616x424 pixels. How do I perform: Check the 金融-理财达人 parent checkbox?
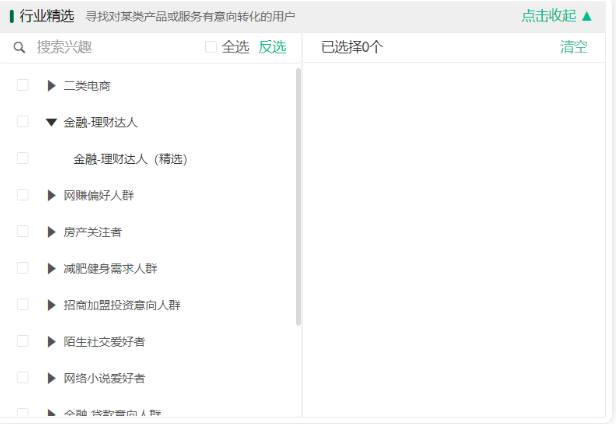23,121
